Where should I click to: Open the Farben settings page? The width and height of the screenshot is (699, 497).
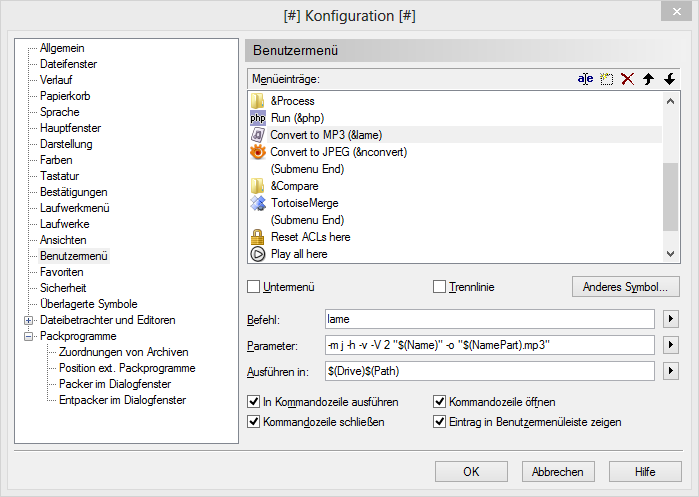(56, 160)
